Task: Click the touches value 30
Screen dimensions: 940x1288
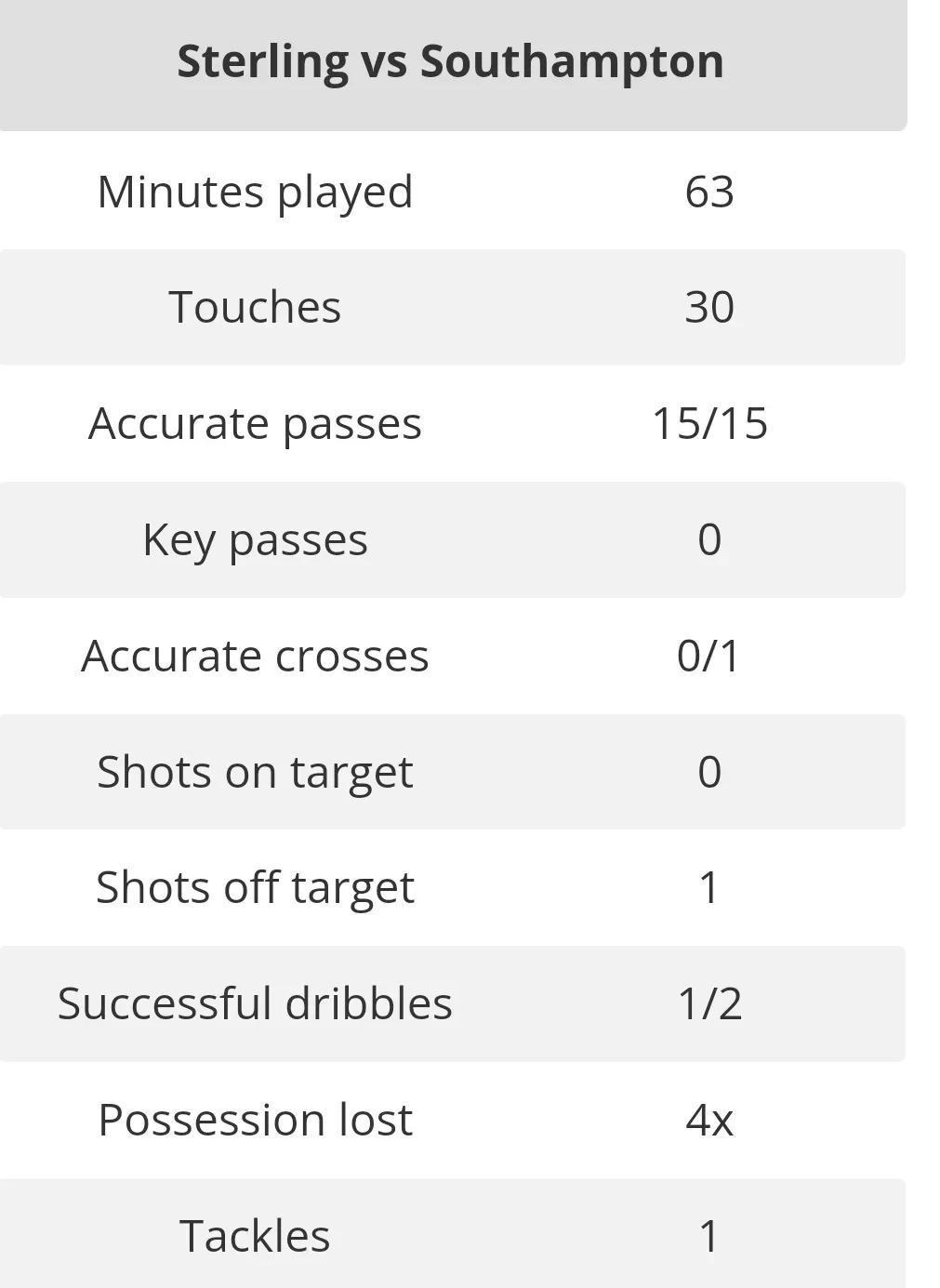Action: 709,308
